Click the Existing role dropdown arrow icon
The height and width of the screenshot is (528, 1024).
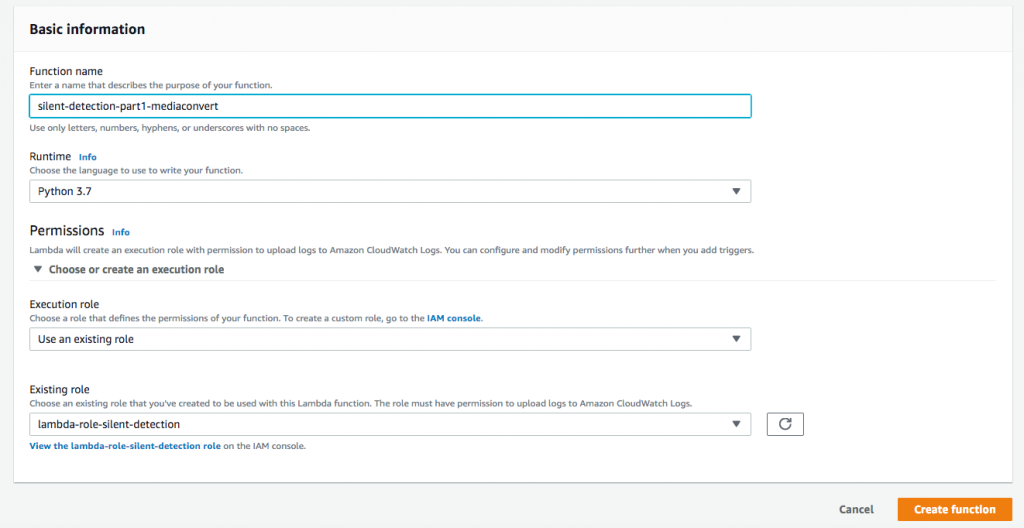point(736,424)
